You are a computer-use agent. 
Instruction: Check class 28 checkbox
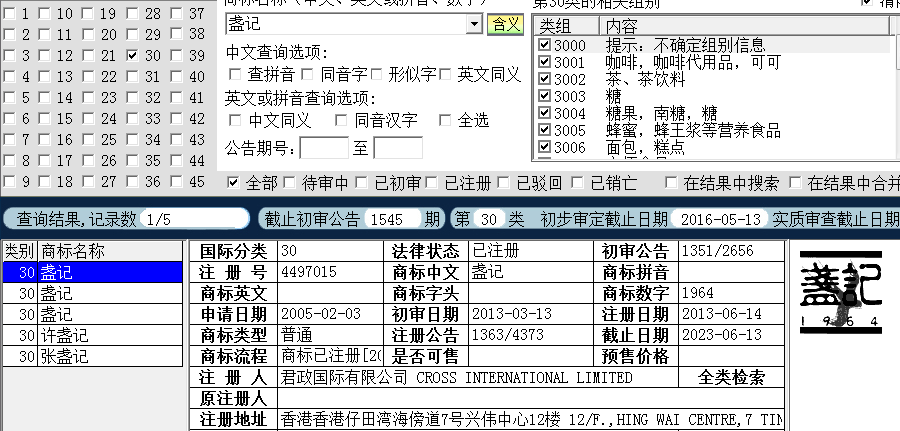[133, 14]
